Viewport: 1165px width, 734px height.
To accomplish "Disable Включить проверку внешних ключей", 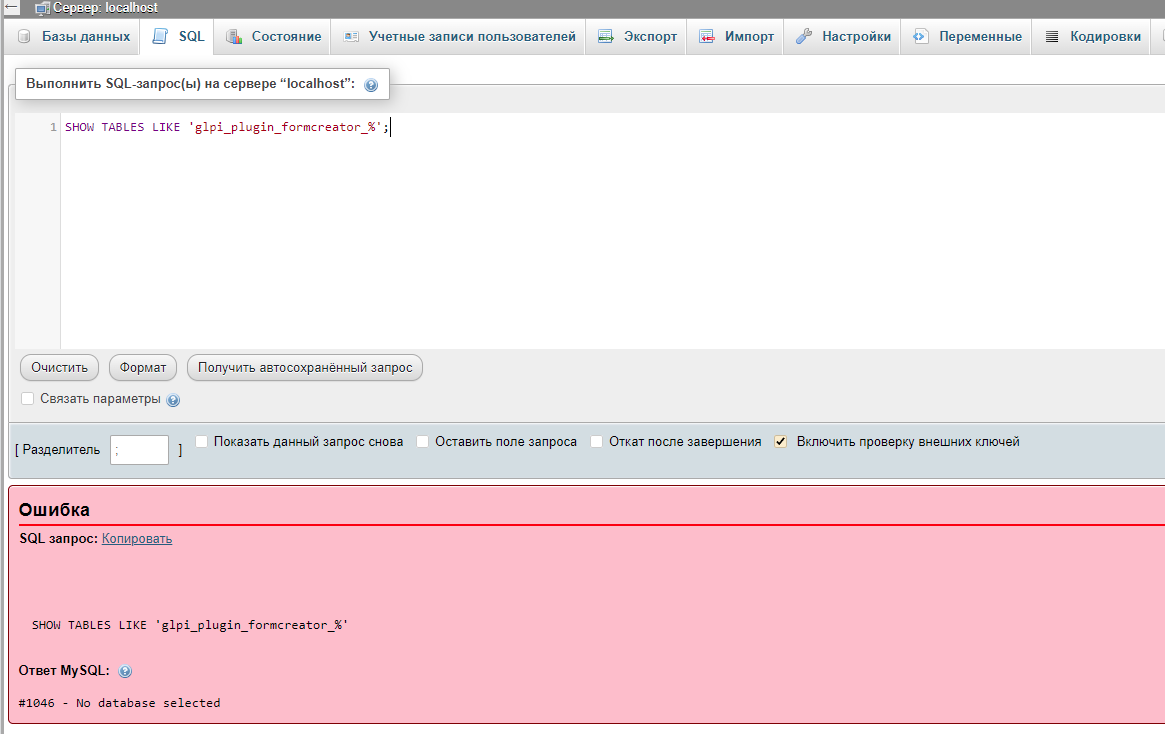I will tap(779, 440).
